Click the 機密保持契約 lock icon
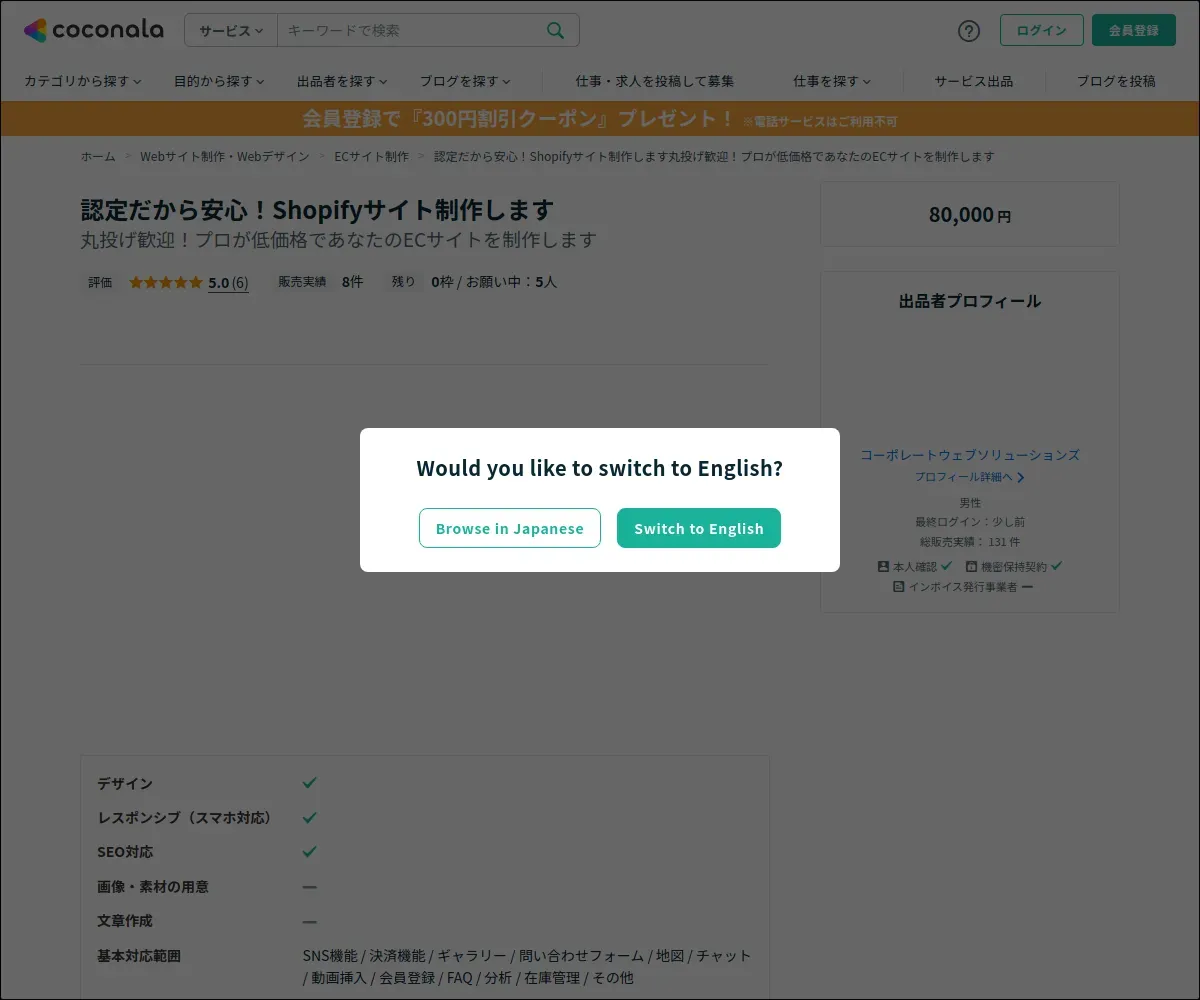The width and height of the screenshot is (1200, 1000). (971, 566)
